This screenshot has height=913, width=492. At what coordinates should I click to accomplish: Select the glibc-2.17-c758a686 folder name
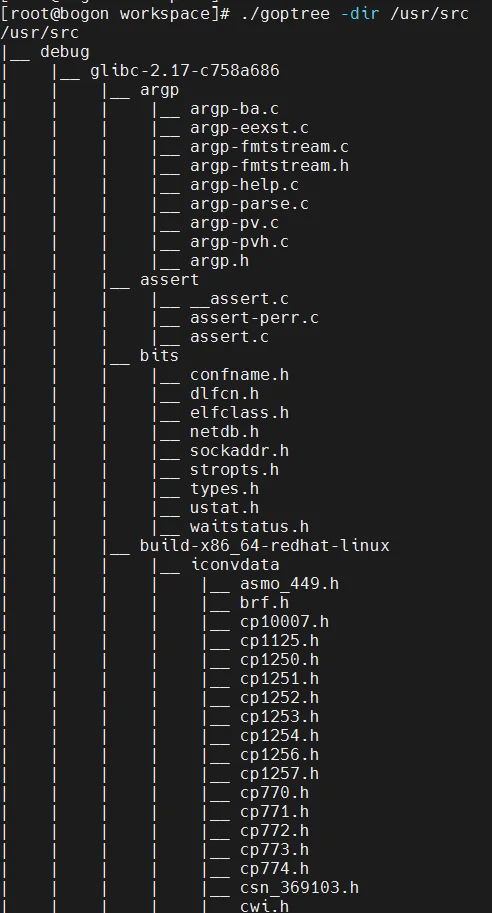[x=185, y=71]
